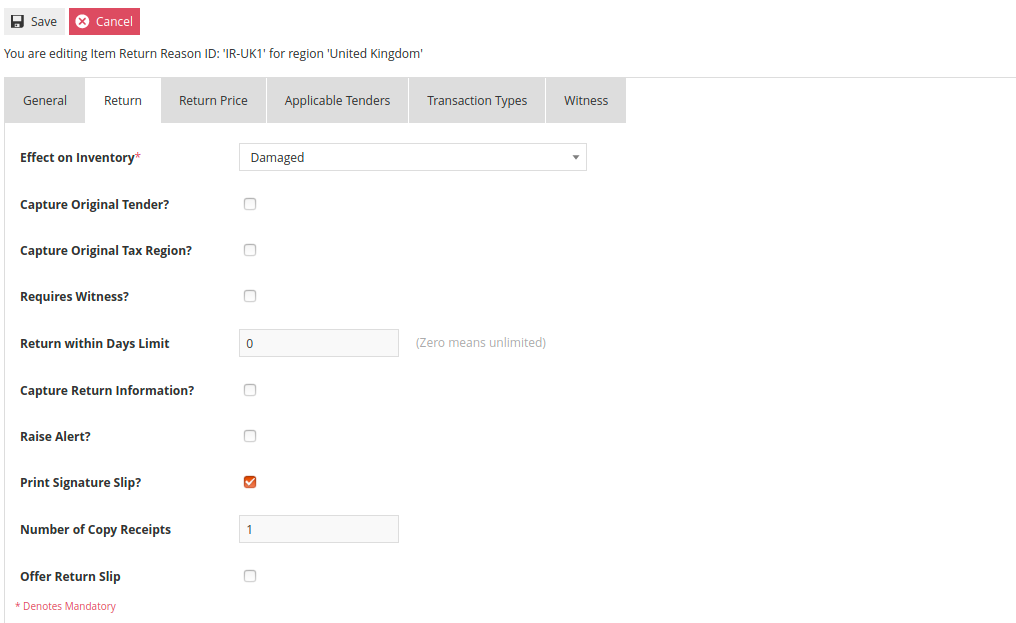The width and height of the screenshot is (1016, 623).
Task: Click the 'Raise Alert?' label
Action: click(x=55, y=436)
